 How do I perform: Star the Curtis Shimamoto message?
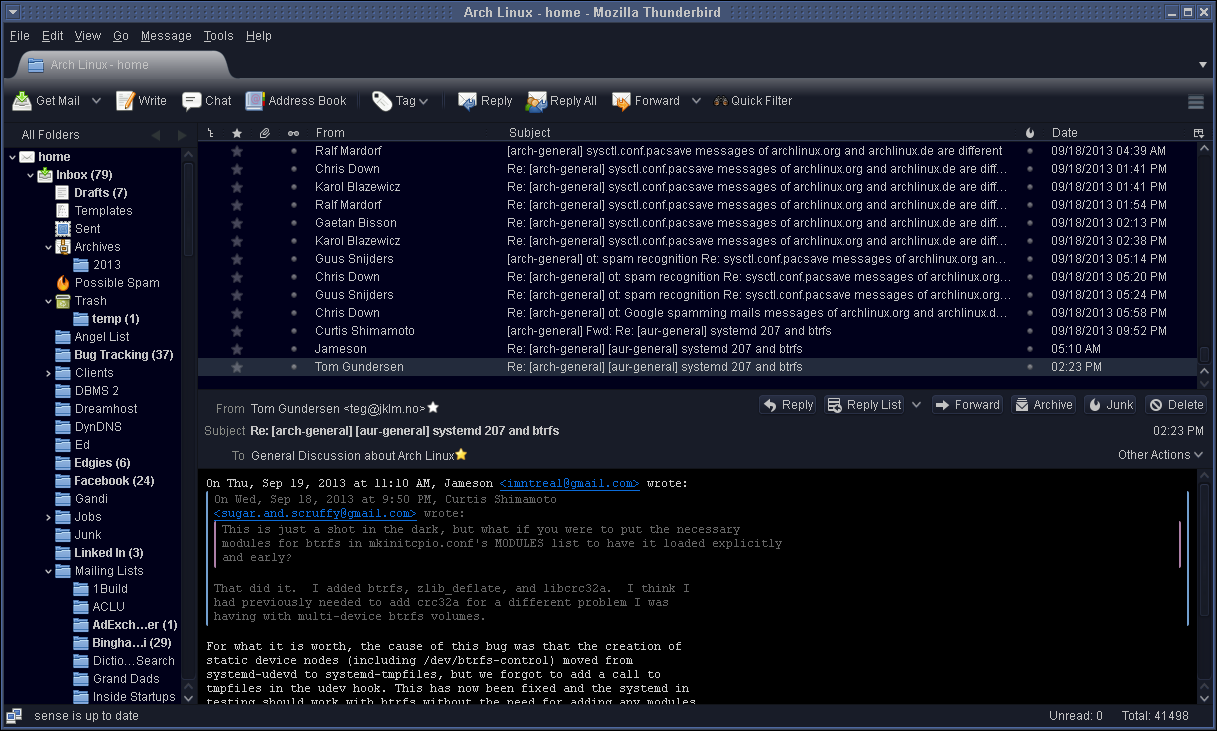(237, 331)
